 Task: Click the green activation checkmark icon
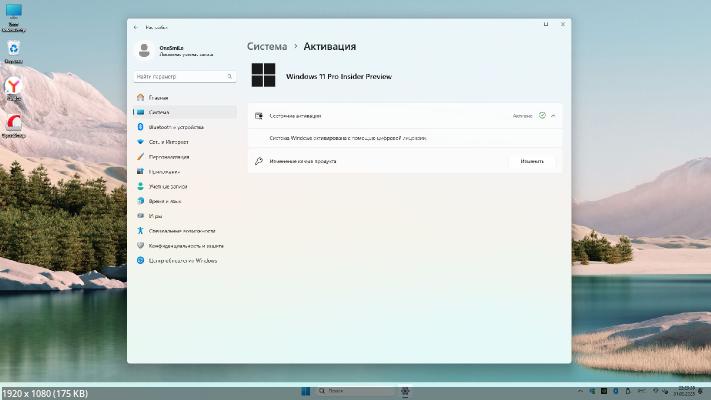pos(542,116)
